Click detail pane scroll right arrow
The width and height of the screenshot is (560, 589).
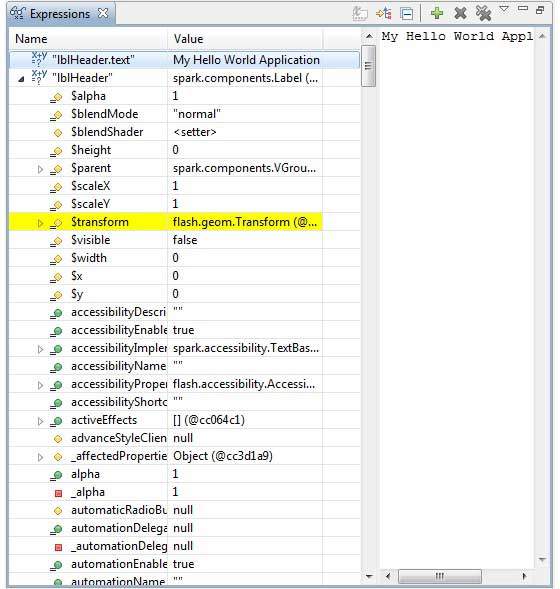[524, 576]
